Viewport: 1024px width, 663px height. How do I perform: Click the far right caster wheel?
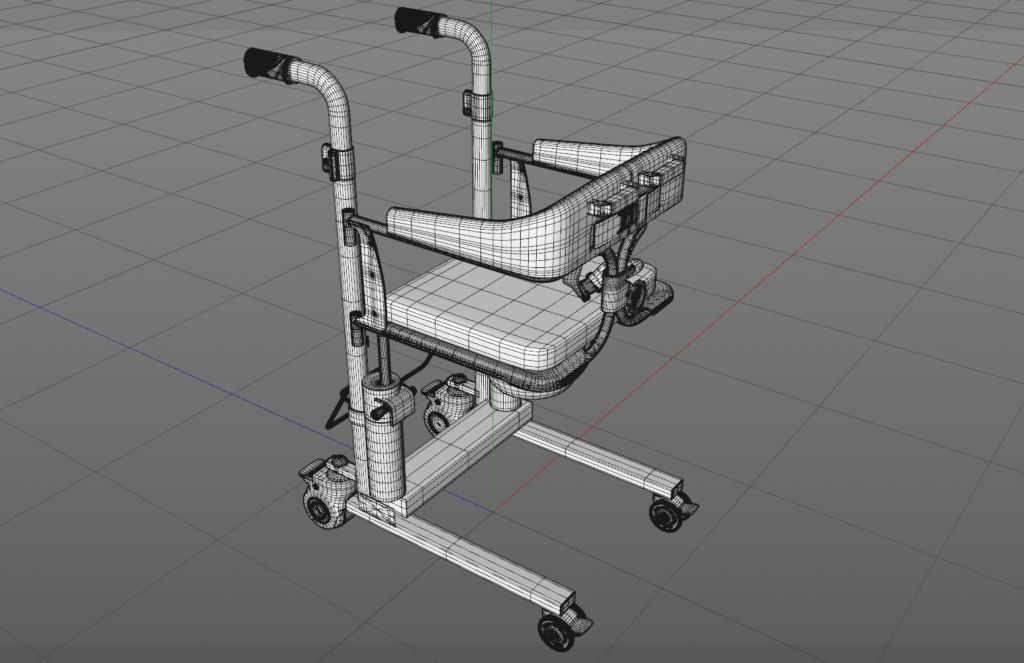pyautogui.click(x=667, y=512)
